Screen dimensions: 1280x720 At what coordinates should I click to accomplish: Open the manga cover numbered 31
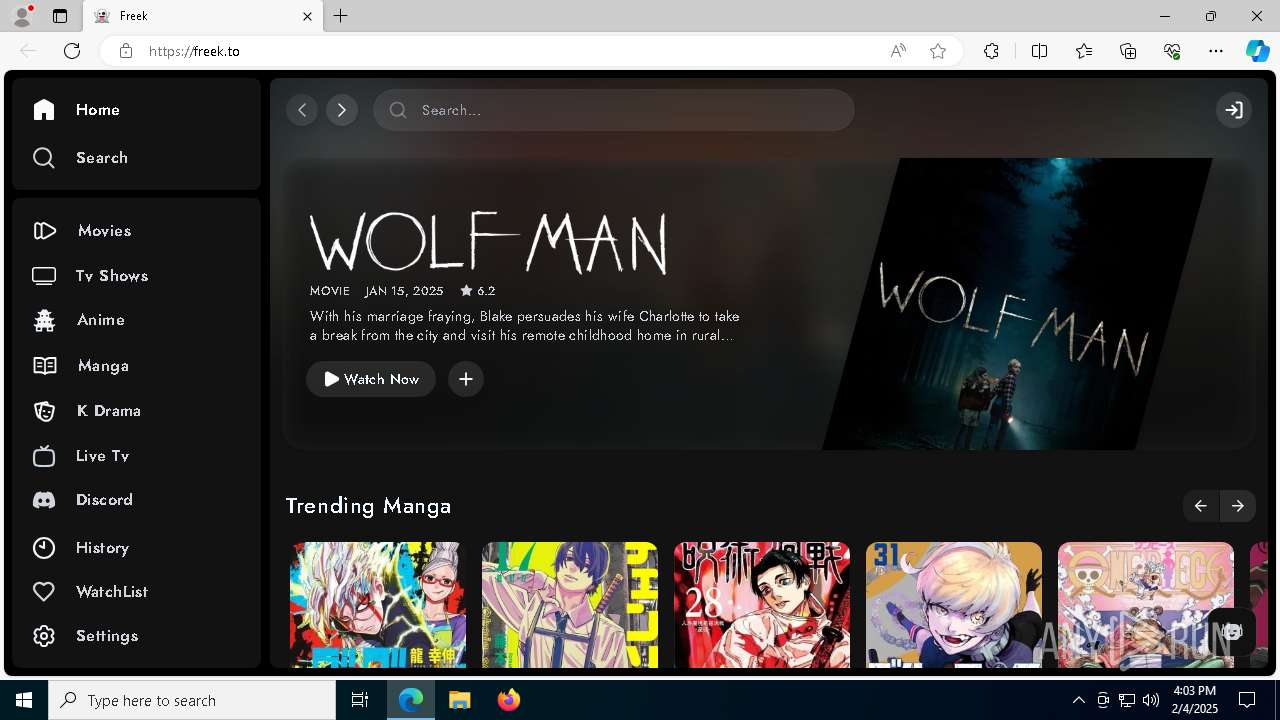click(954, 605)
